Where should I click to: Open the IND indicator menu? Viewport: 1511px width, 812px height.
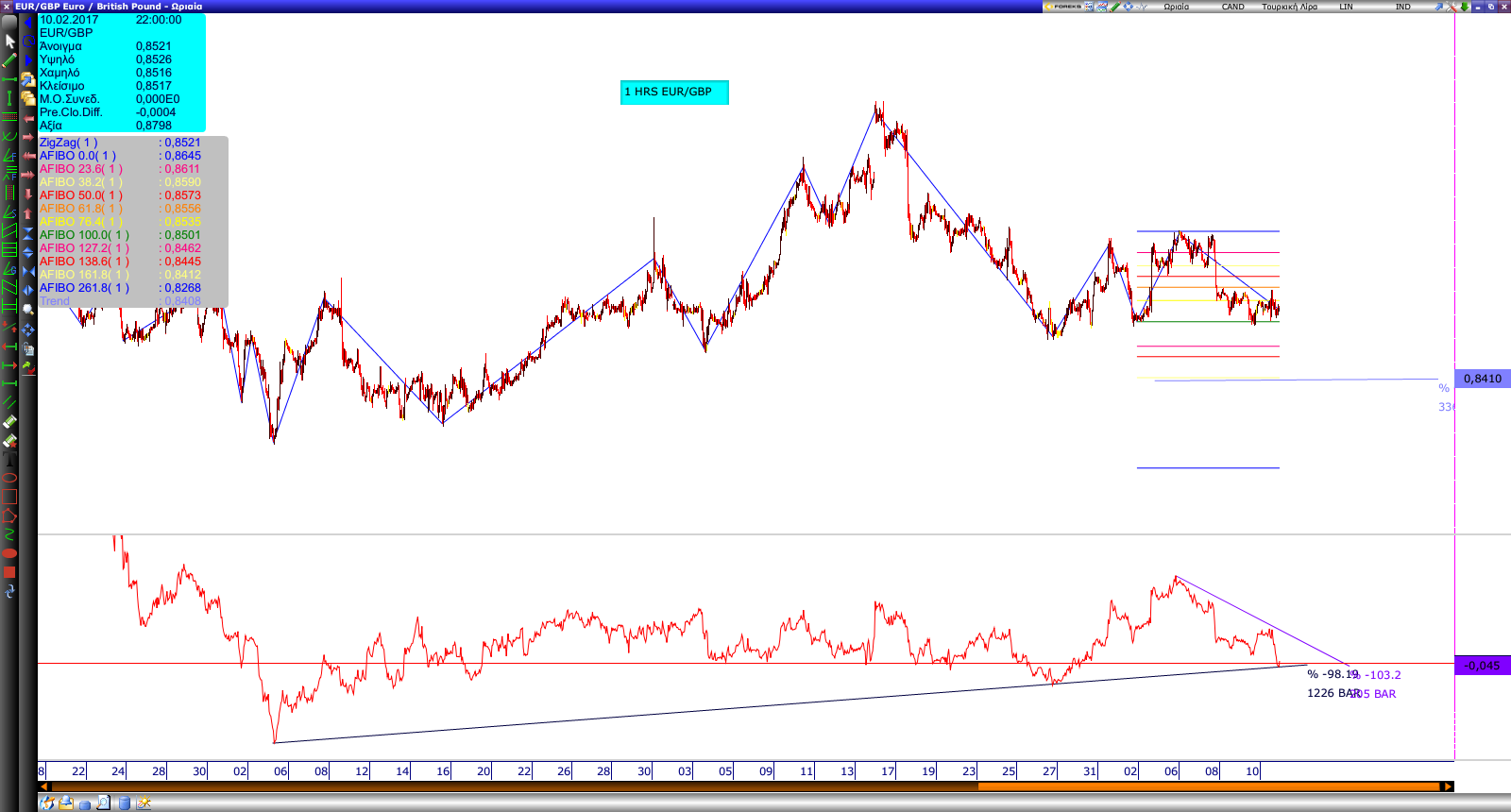pyautogui.click(x=1403, y=7)
